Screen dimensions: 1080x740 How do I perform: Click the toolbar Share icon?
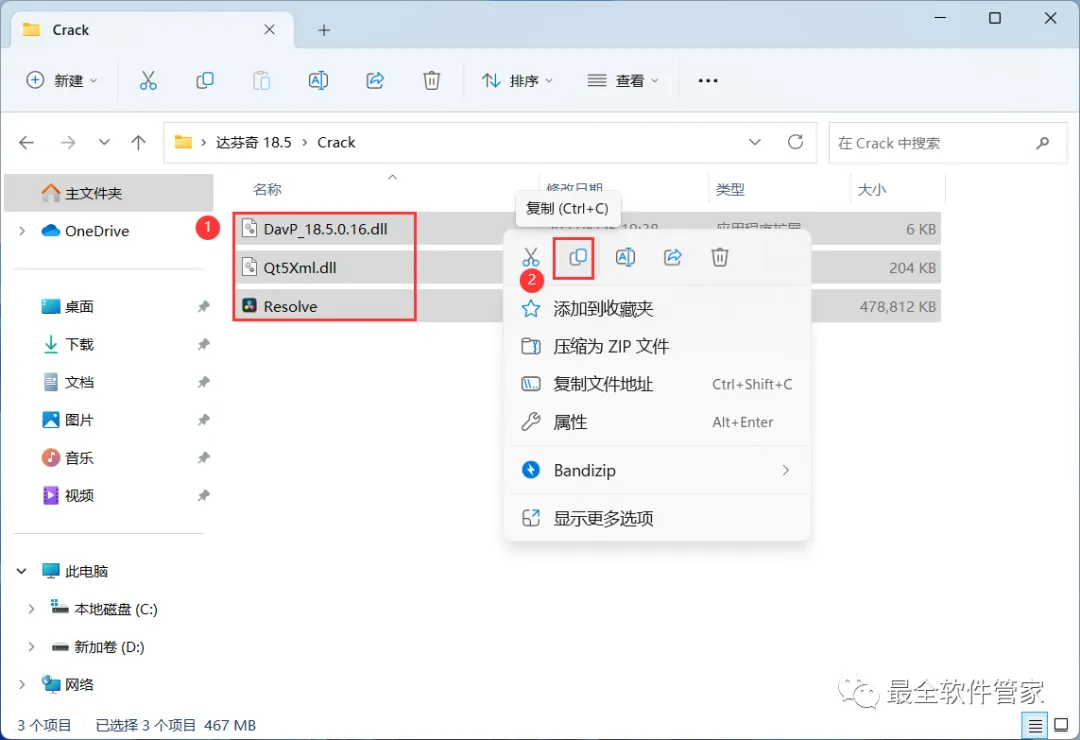pyautogui.click(x=375, y=81)
